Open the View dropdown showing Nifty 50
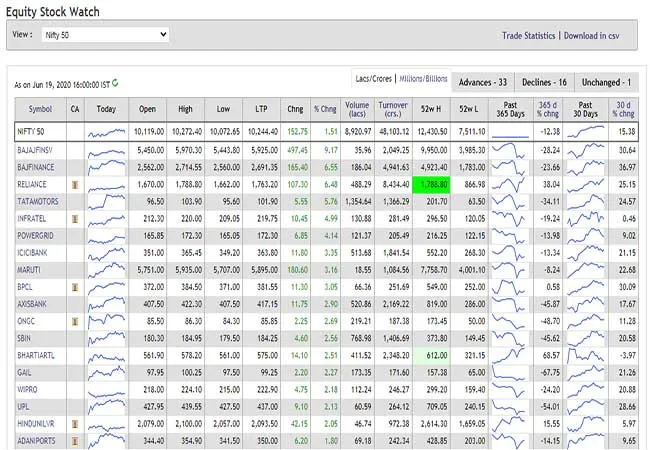650x450 pixels. [105, 35]
